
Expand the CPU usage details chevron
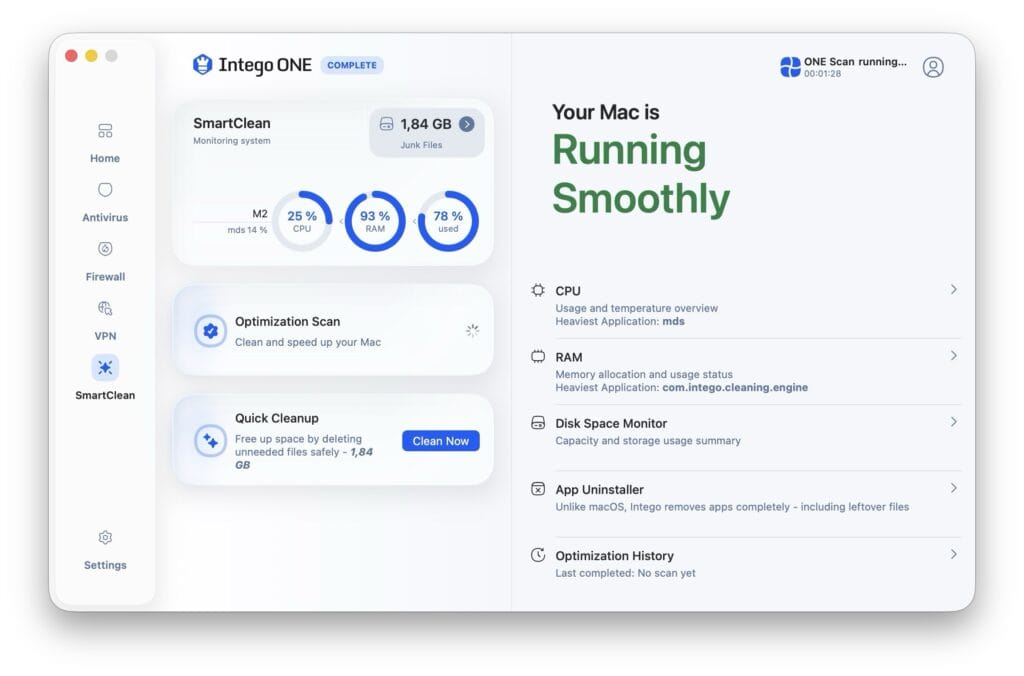click(952, 289)
